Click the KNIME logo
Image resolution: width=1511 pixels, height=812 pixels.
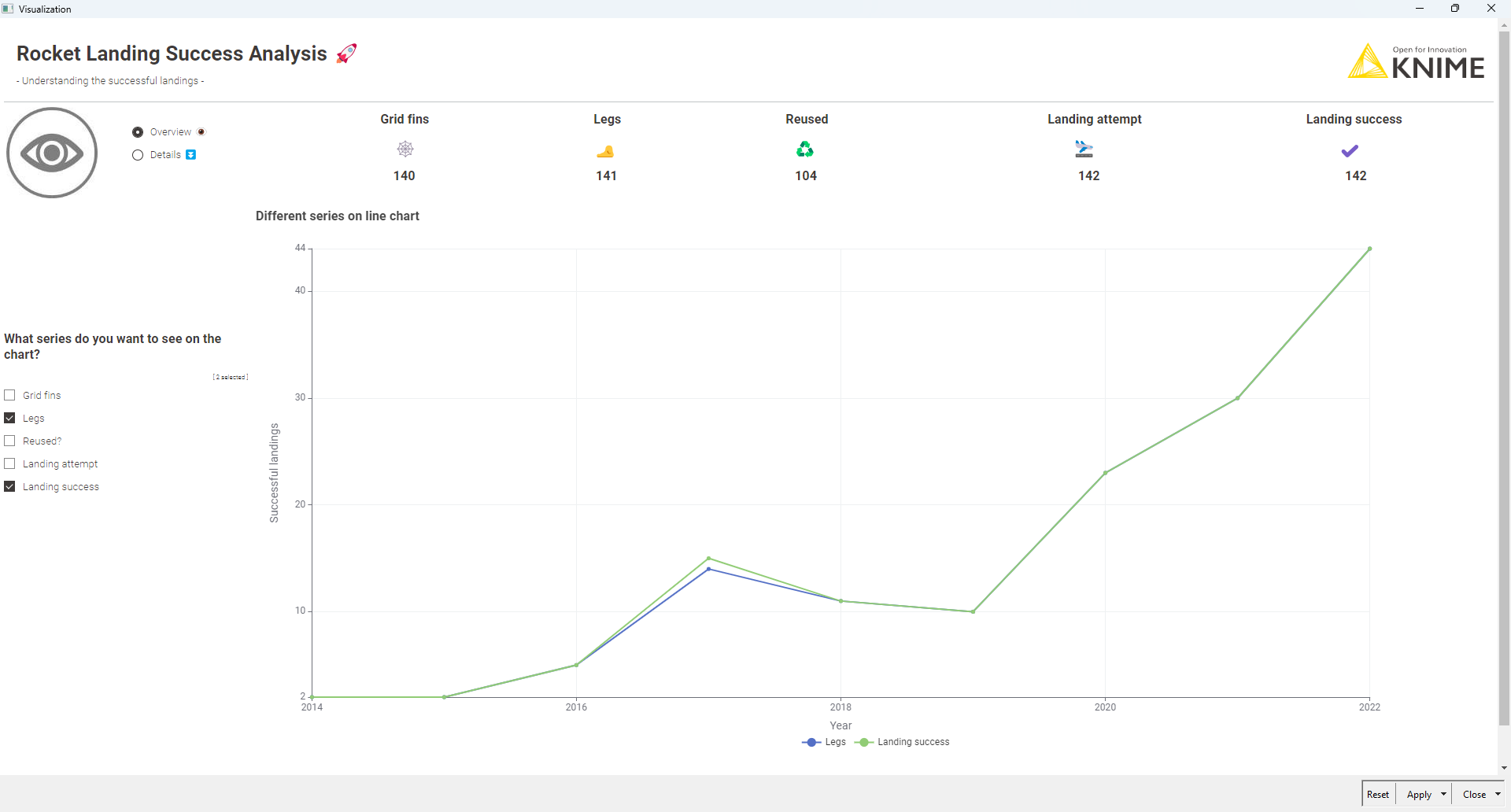(1416, 61)
